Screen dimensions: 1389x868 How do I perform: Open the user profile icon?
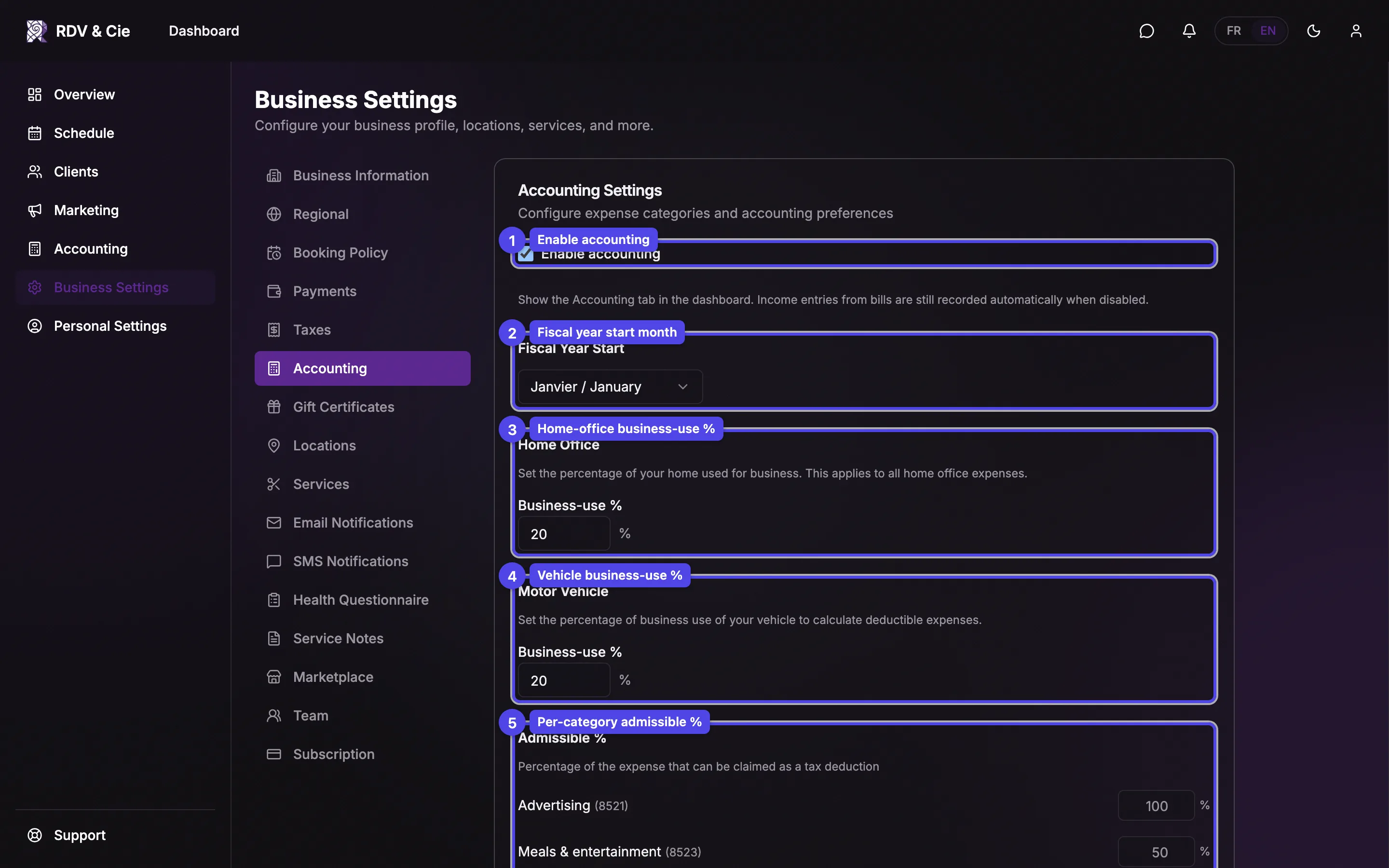pos(1356,31)
